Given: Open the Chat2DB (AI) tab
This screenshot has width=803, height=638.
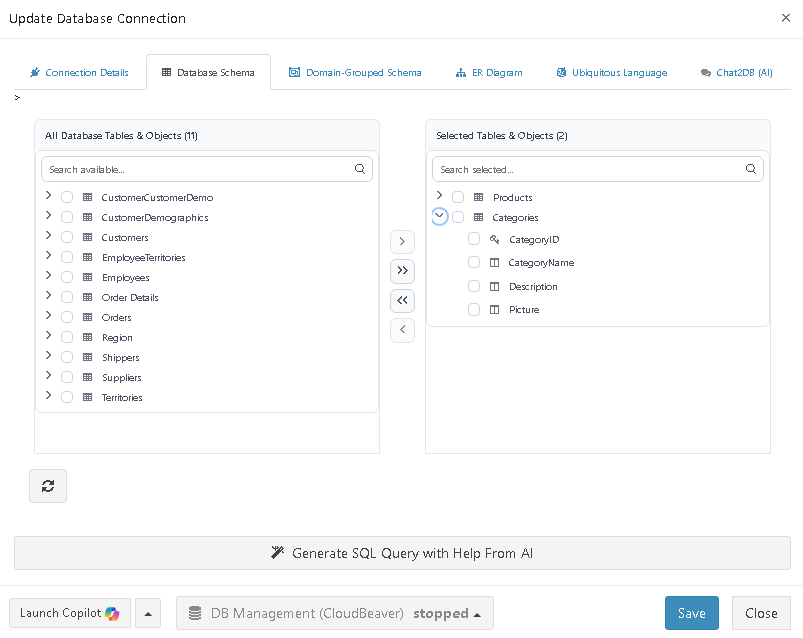Looking at the screenshot, I should click(x=736, y=72).
